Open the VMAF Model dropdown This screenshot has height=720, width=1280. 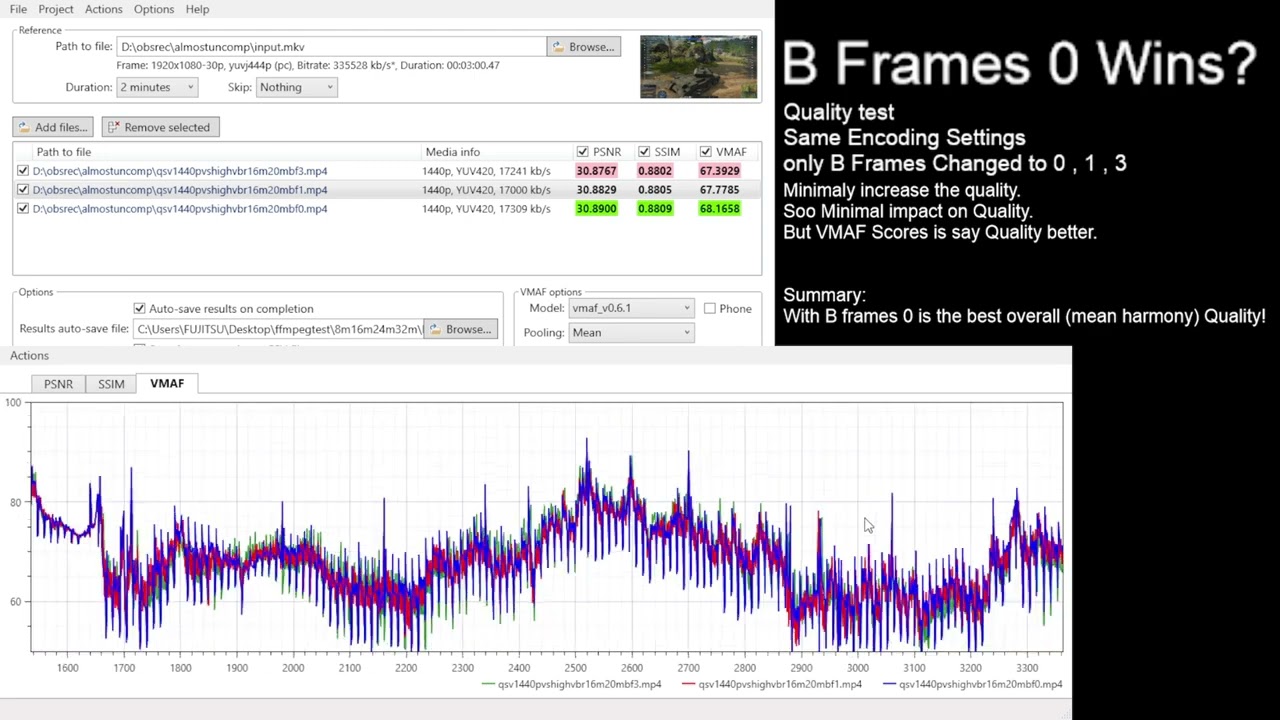[631, 308]
